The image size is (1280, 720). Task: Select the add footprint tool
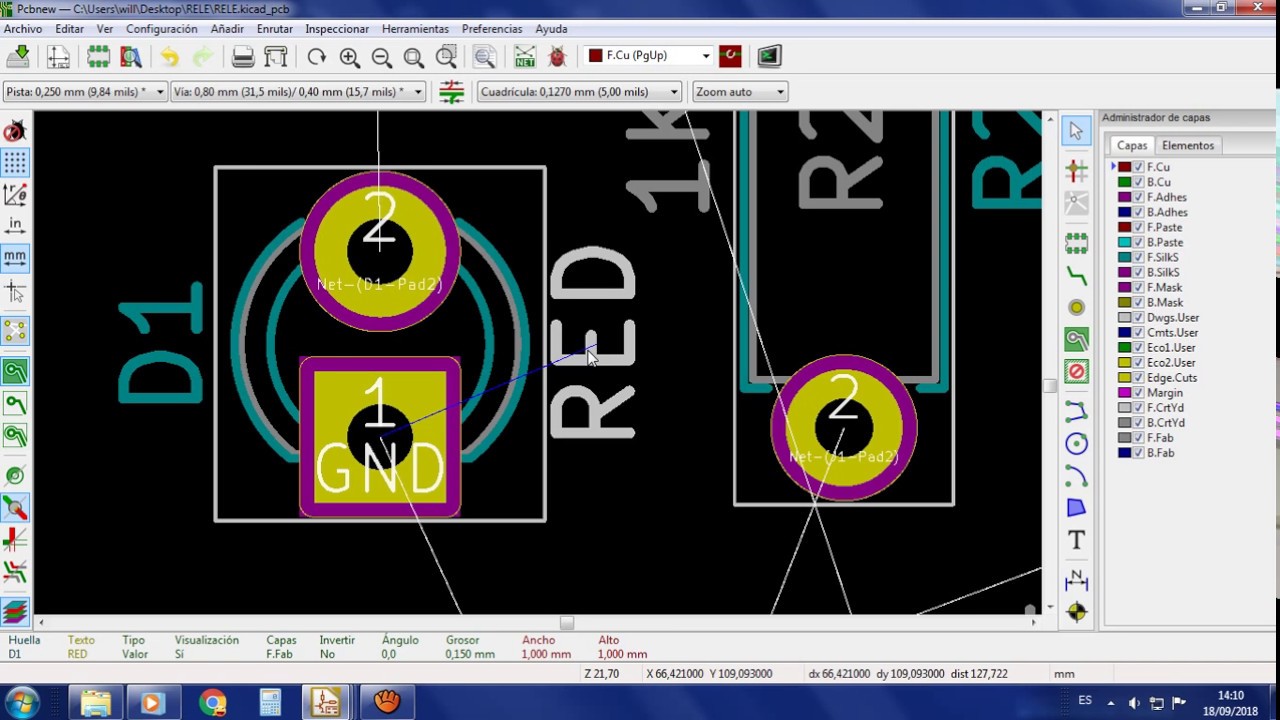pos(1076,243)
